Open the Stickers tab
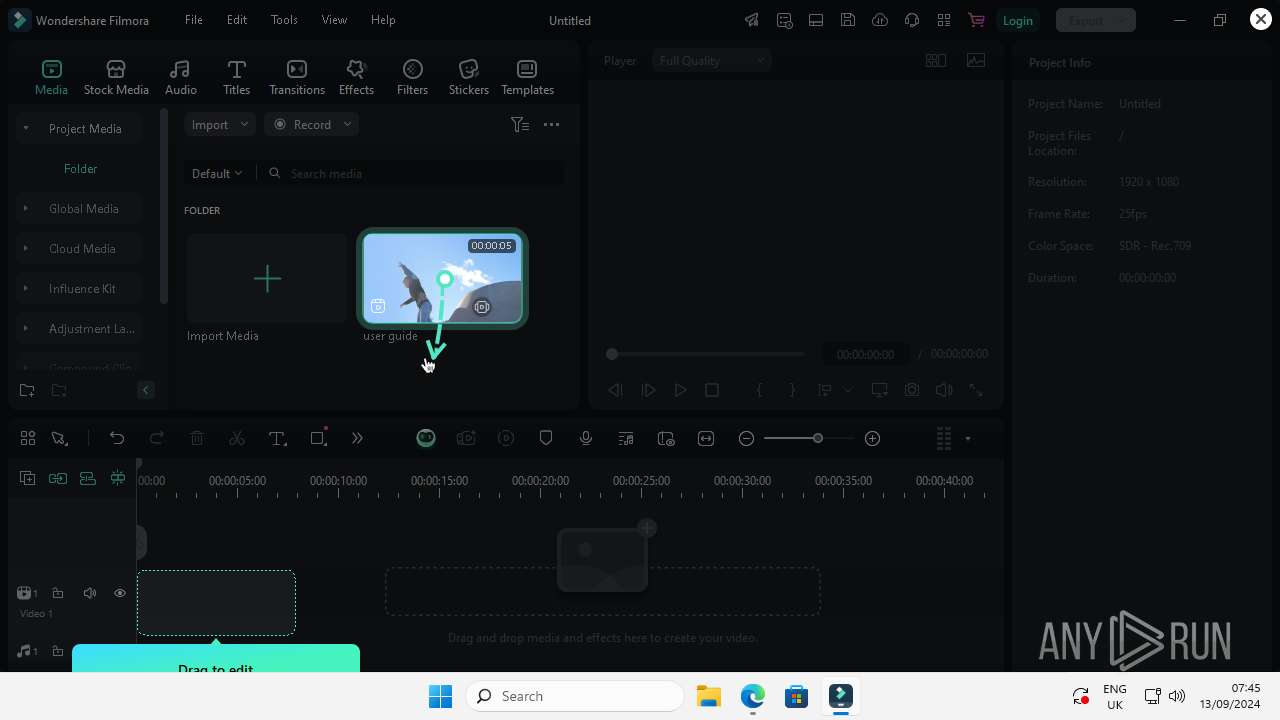 pos(468,77)
